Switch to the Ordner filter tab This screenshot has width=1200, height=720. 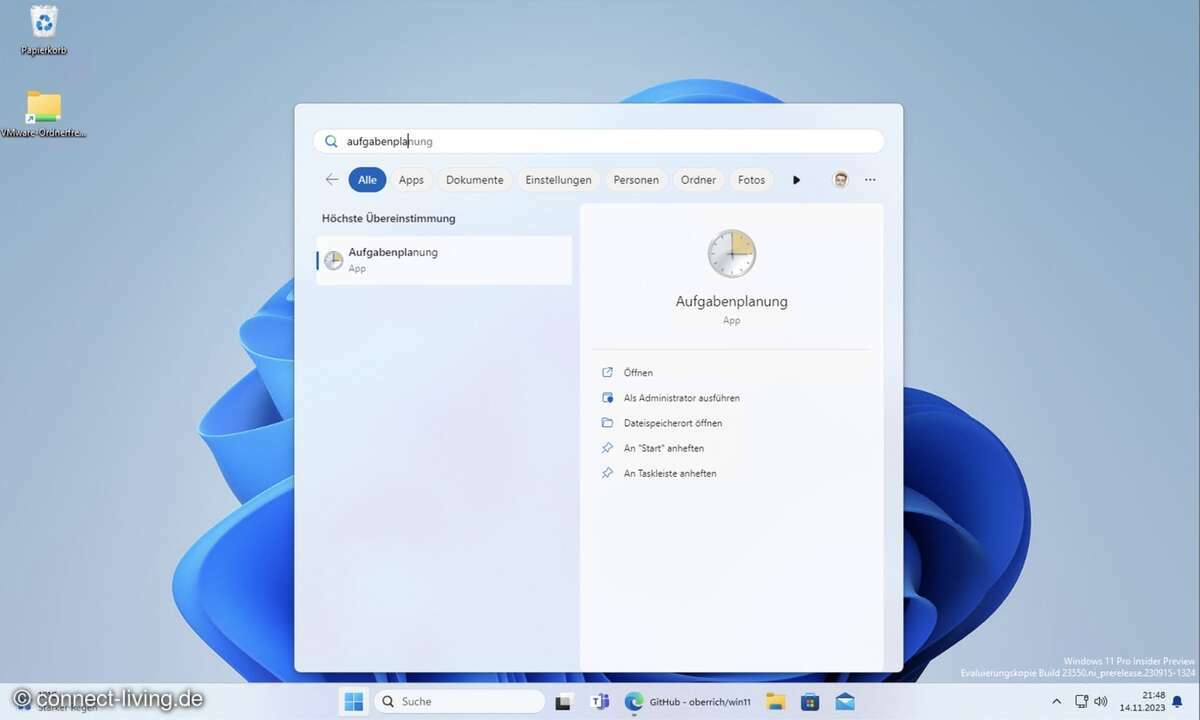pos(698,180)
